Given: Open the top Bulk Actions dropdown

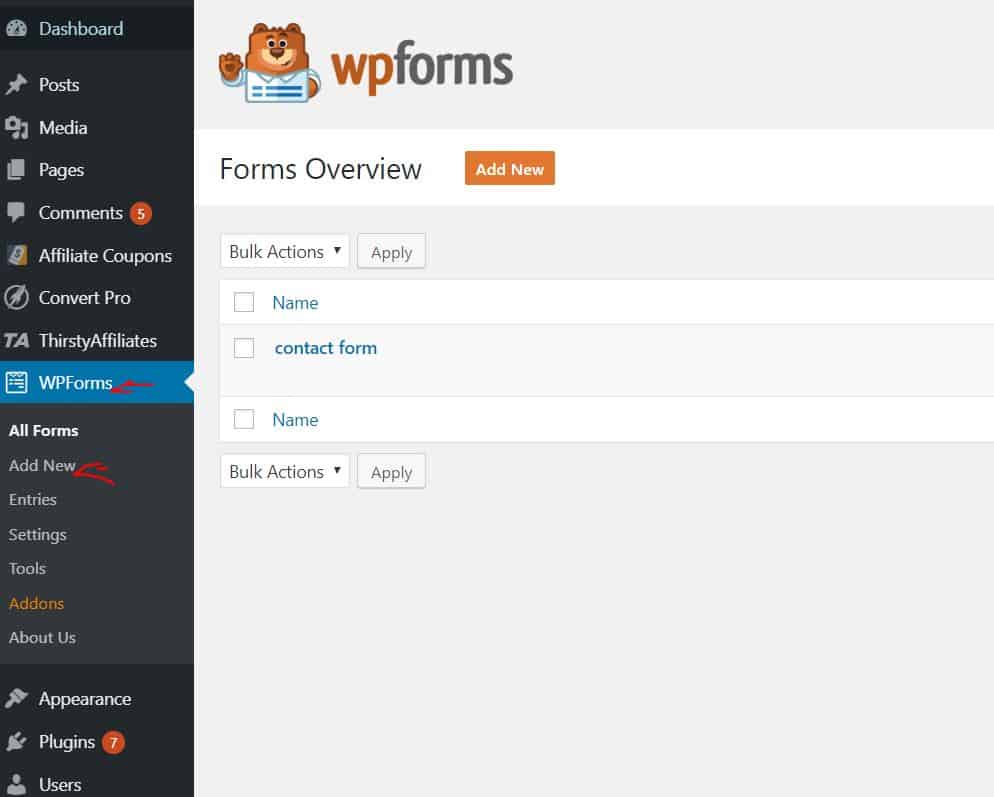Looking at the screenshot, I should pyautogui.click(x=285, y=252).
